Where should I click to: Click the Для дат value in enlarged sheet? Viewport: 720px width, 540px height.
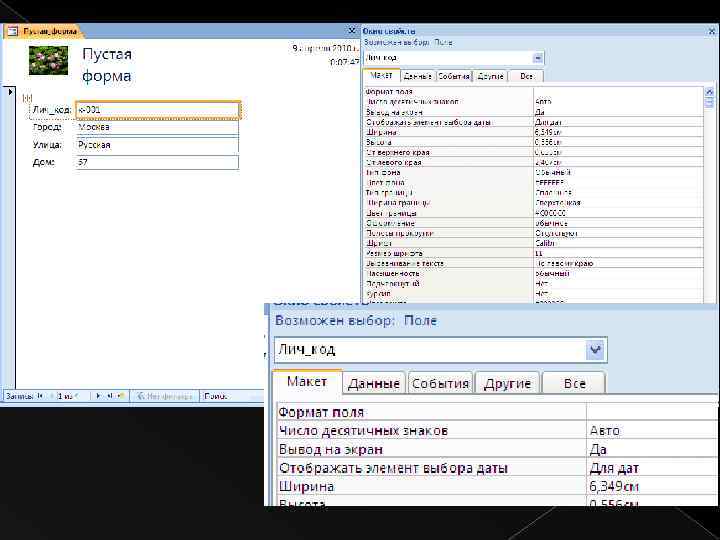click(614, 468)
